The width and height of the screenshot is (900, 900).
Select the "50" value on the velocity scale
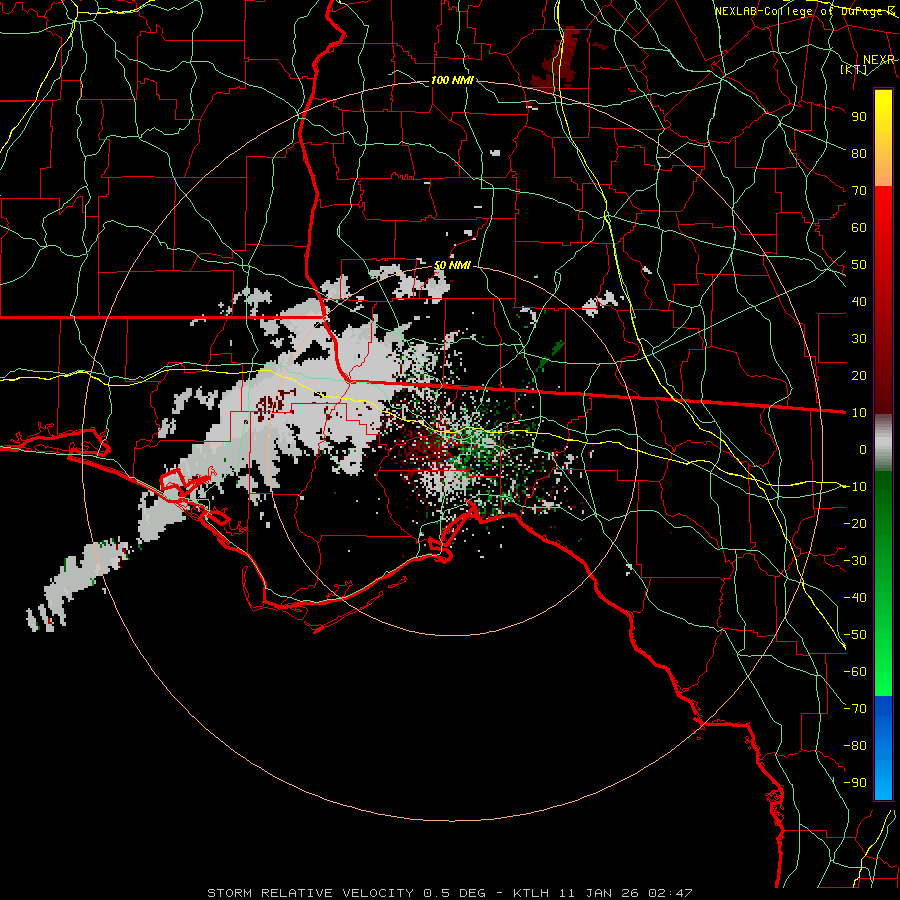pos(859,265)
